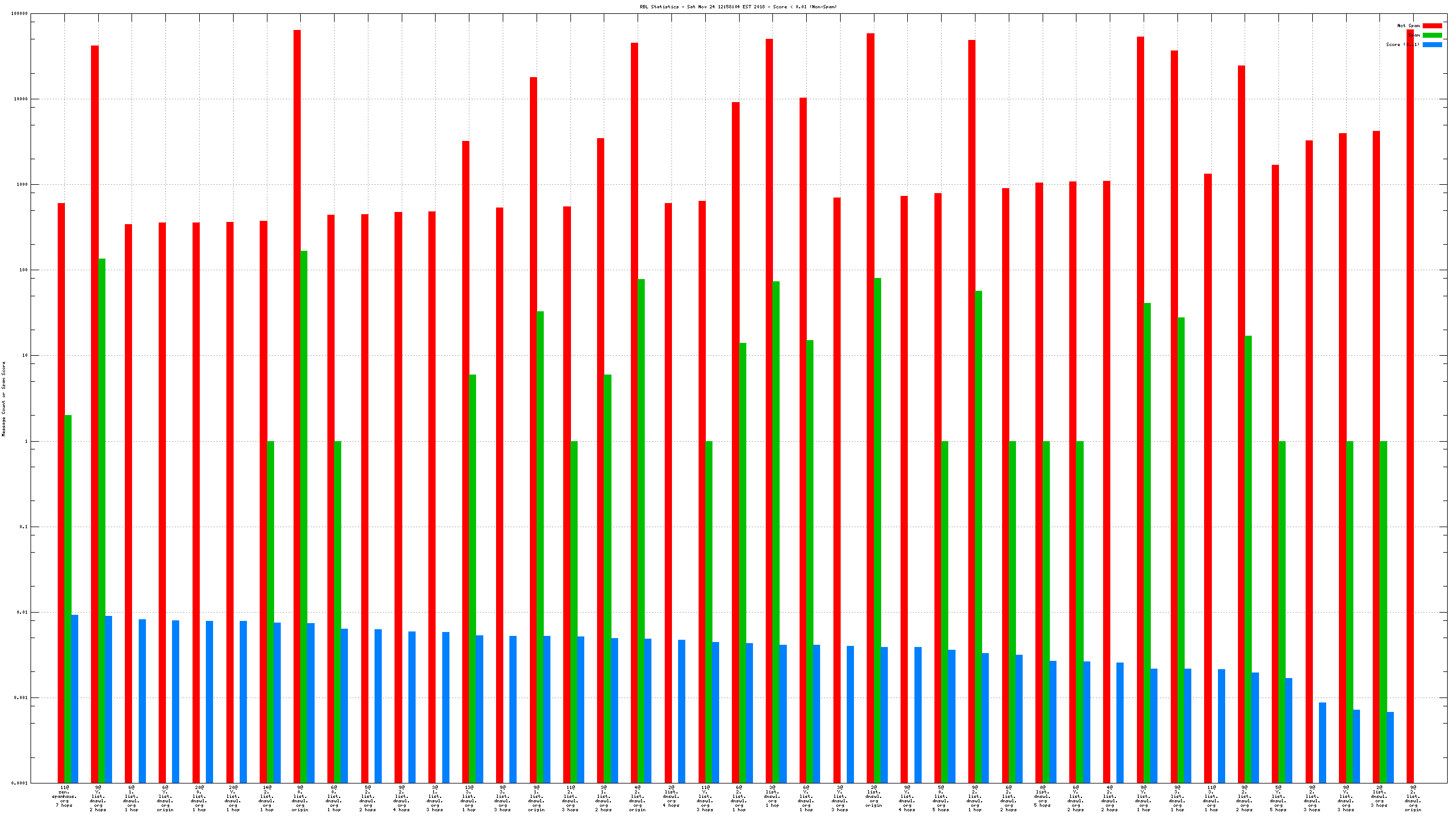Click the 11@ 3.list.dnswl.org 1 hop label
This screenshot has width=1456, height=819.
tap(1211, 798)
